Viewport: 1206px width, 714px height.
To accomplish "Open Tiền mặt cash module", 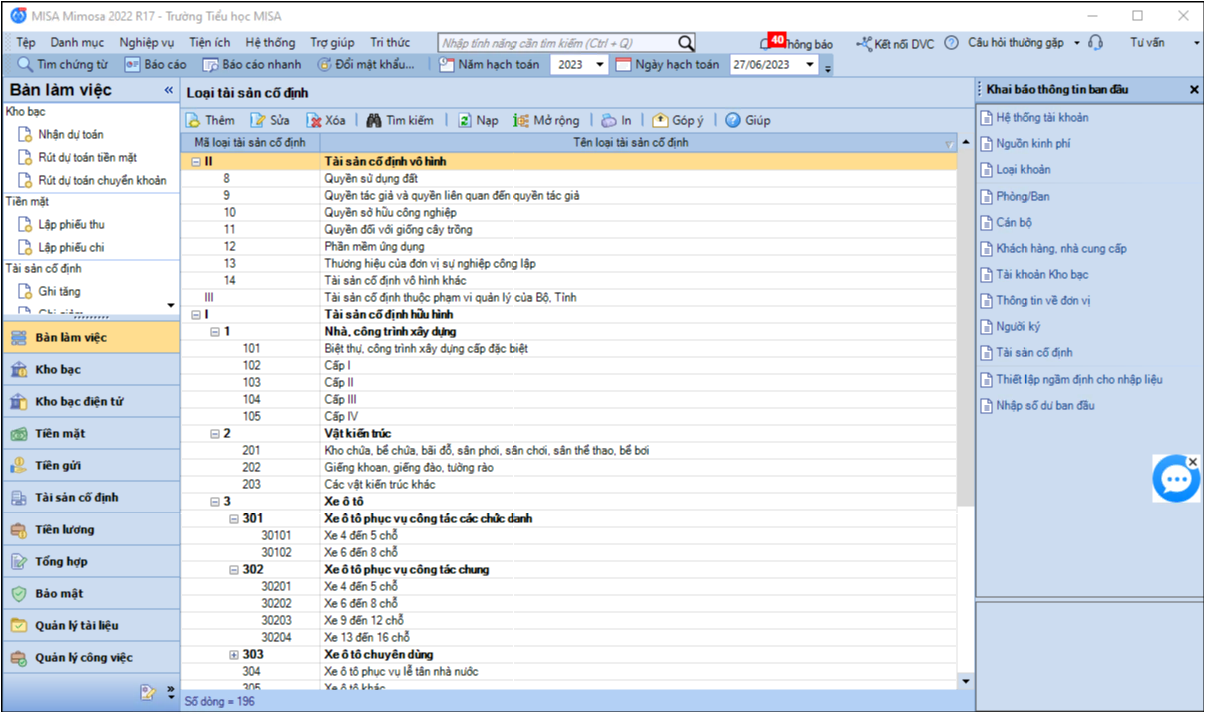I will click(x=91, y=434).
